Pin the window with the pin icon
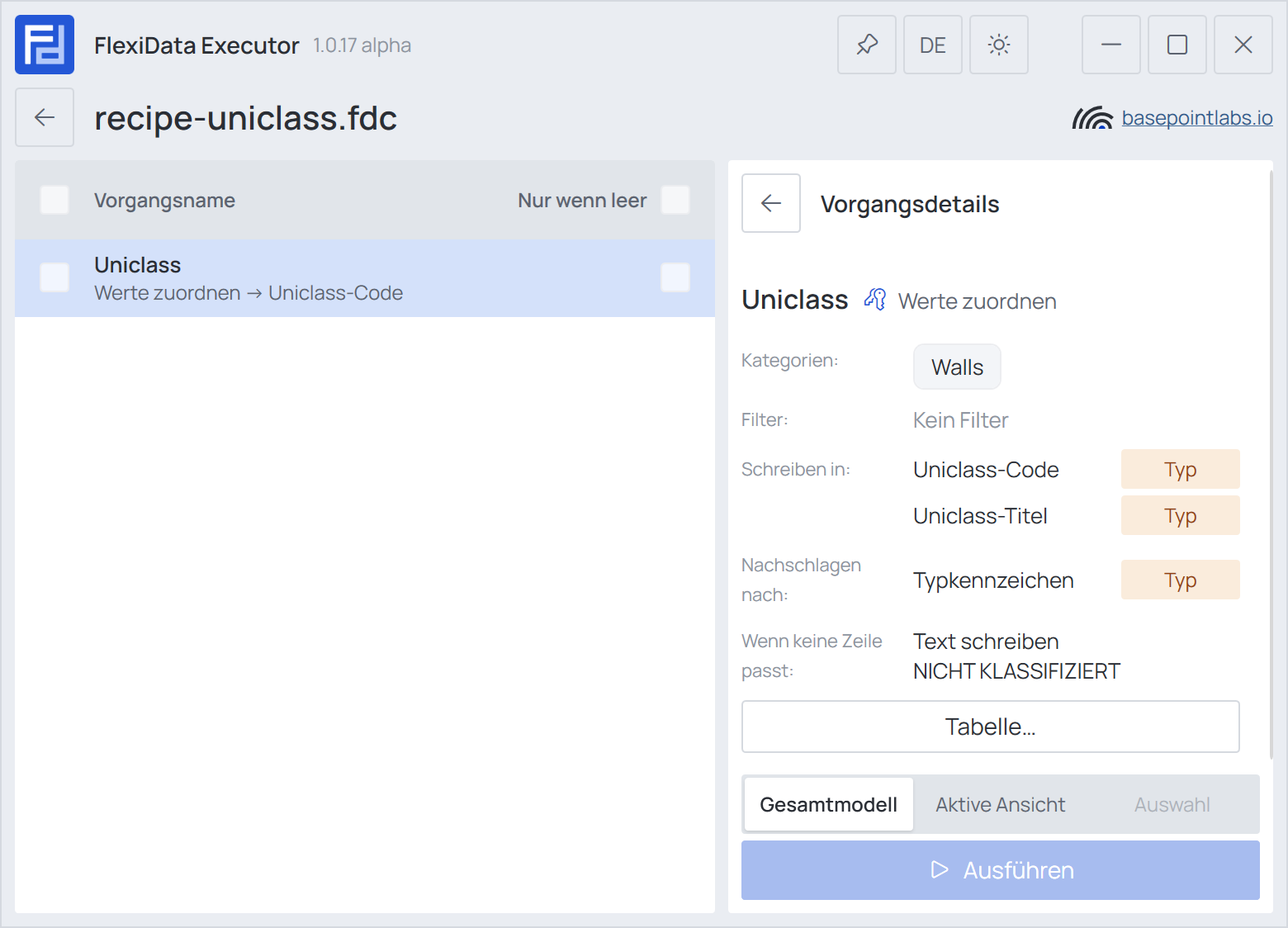This screenshot has height=928, width=1288. pos(867,45)
